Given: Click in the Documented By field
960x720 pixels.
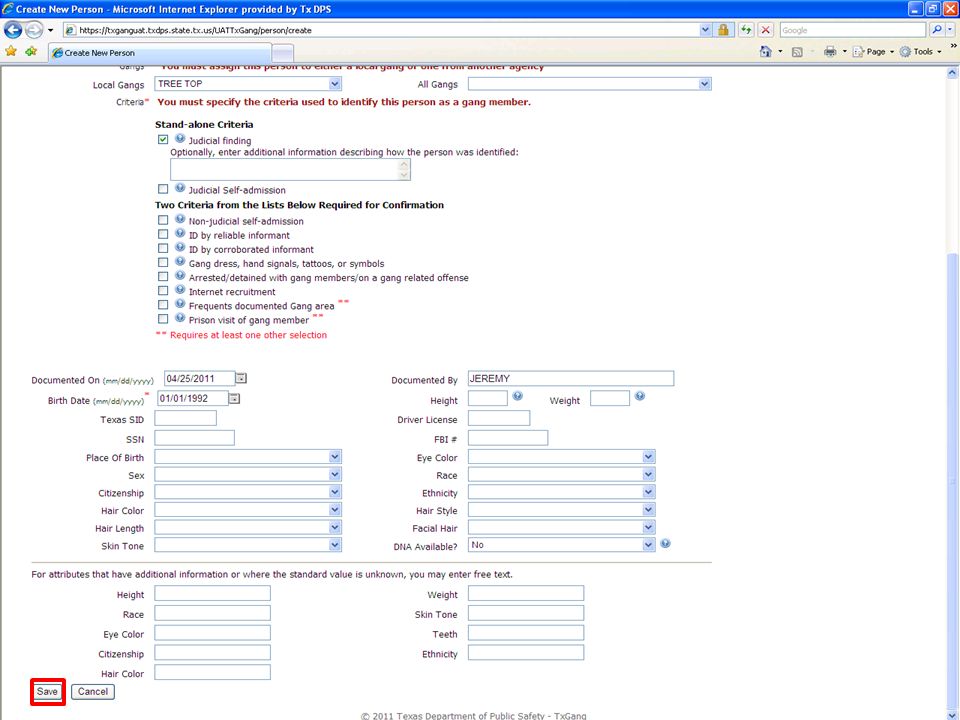Looking at the screenshot, I should pos(571,378).
